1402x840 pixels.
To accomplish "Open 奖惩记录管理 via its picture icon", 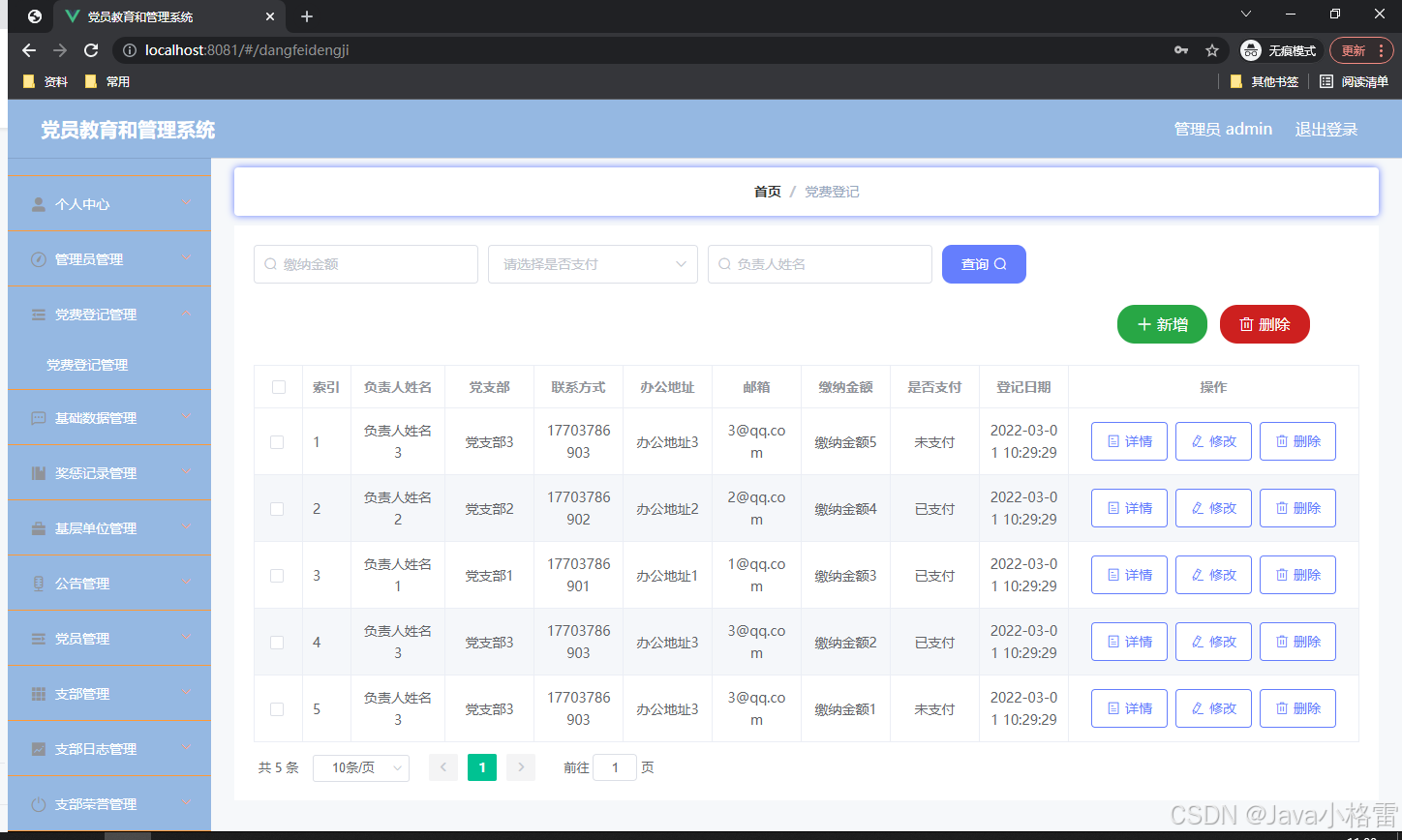I will click(x=38, y=472).
